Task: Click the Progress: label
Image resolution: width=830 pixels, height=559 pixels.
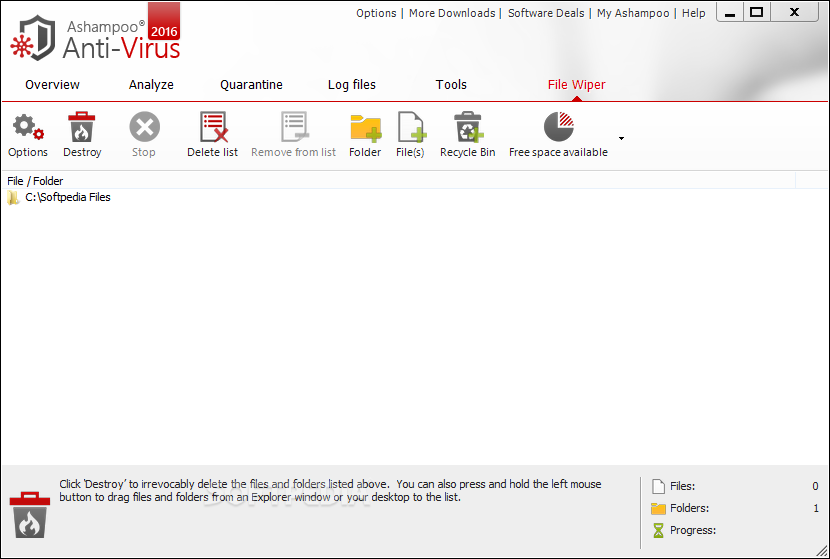Action: 693,530
